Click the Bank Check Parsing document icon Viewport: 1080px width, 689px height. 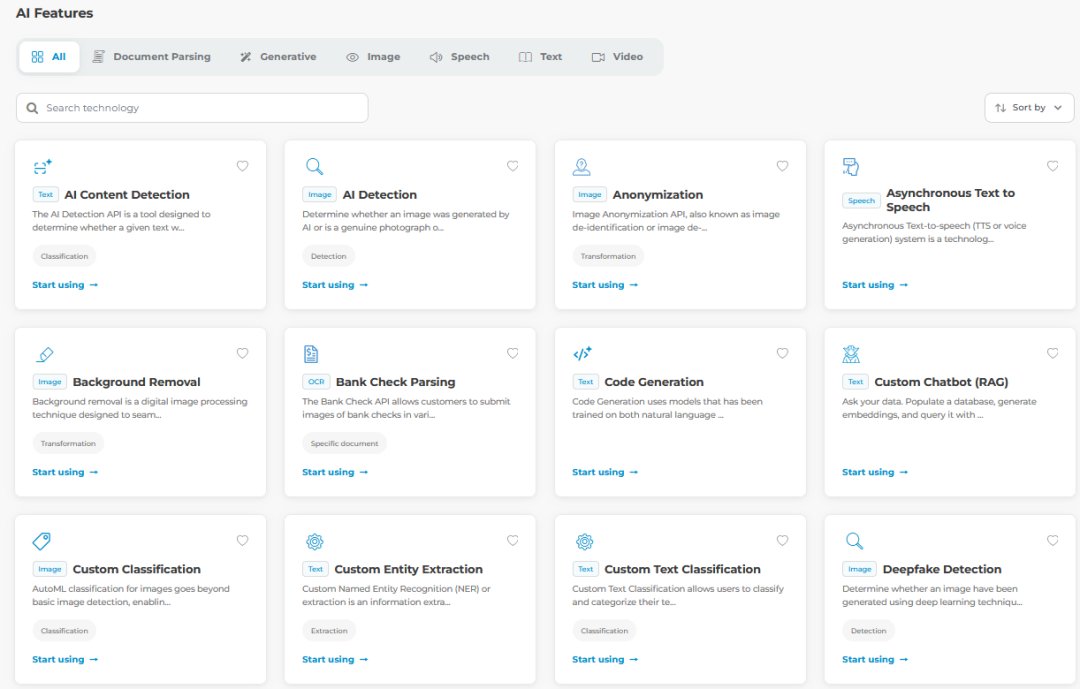(311, 354)
